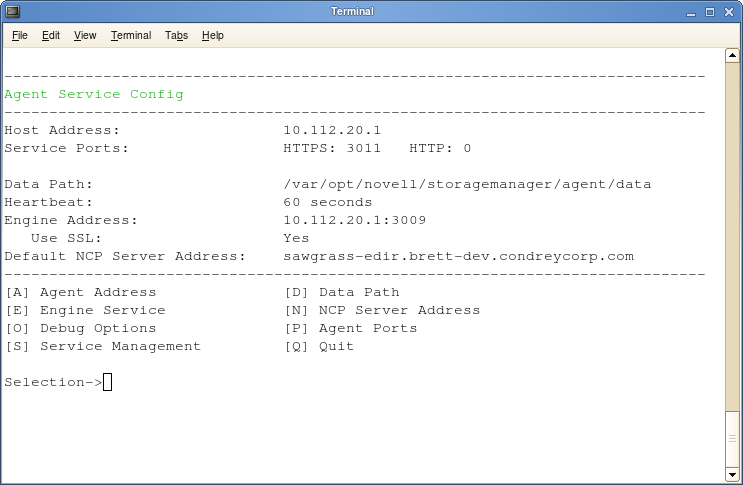Maximize the Terminal window
This screenshot has height=485, width=743.
tap(711, 12)
